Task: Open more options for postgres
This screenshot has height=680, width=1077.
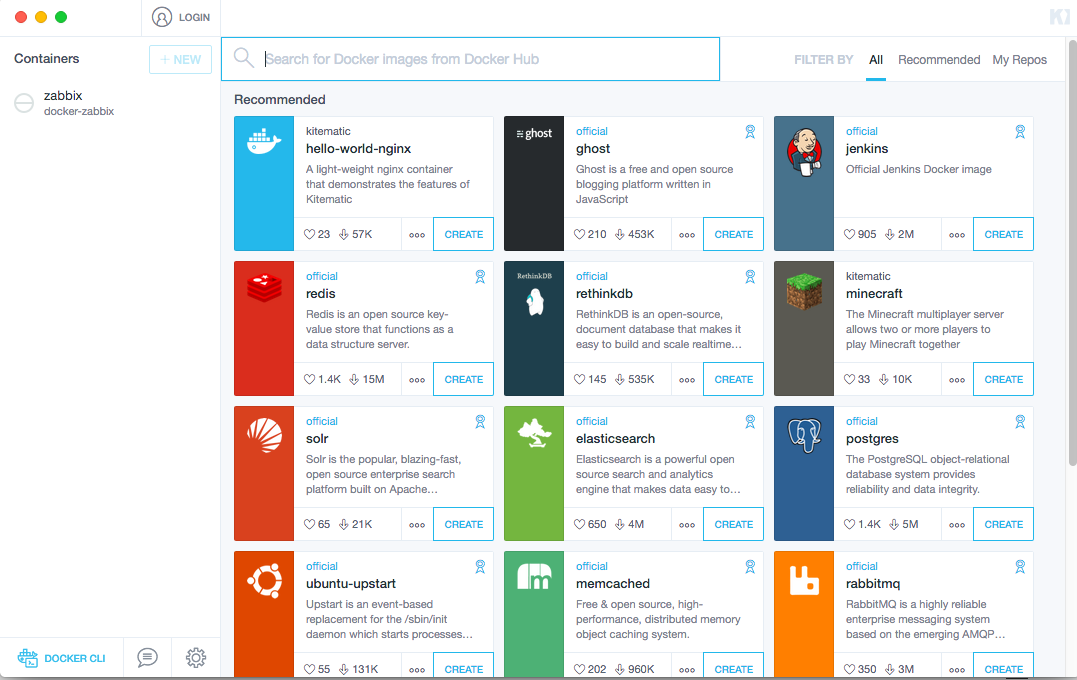Action: pos(957,525)
